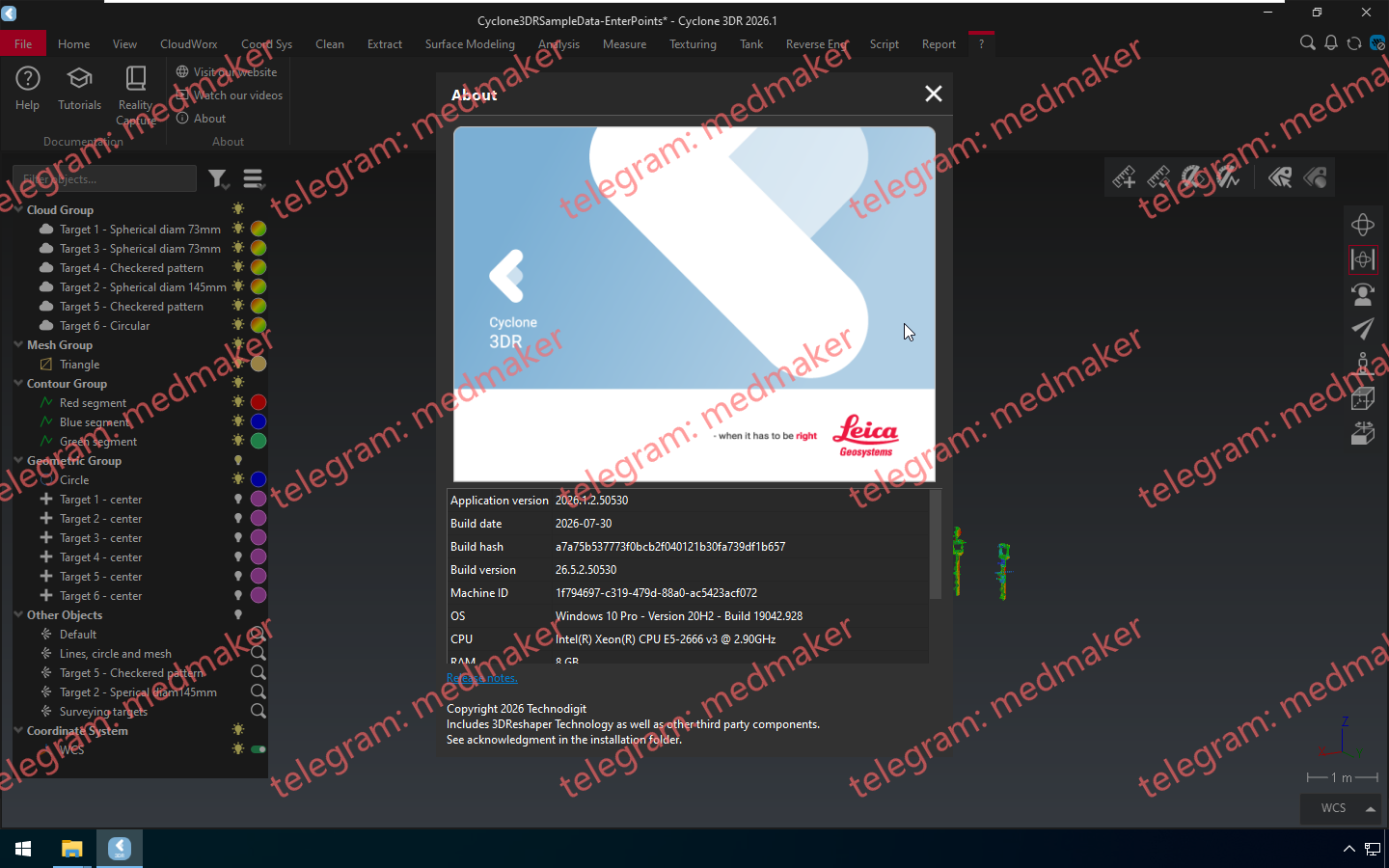Switch to the Home ribbon tab

(x=73, y=44)
